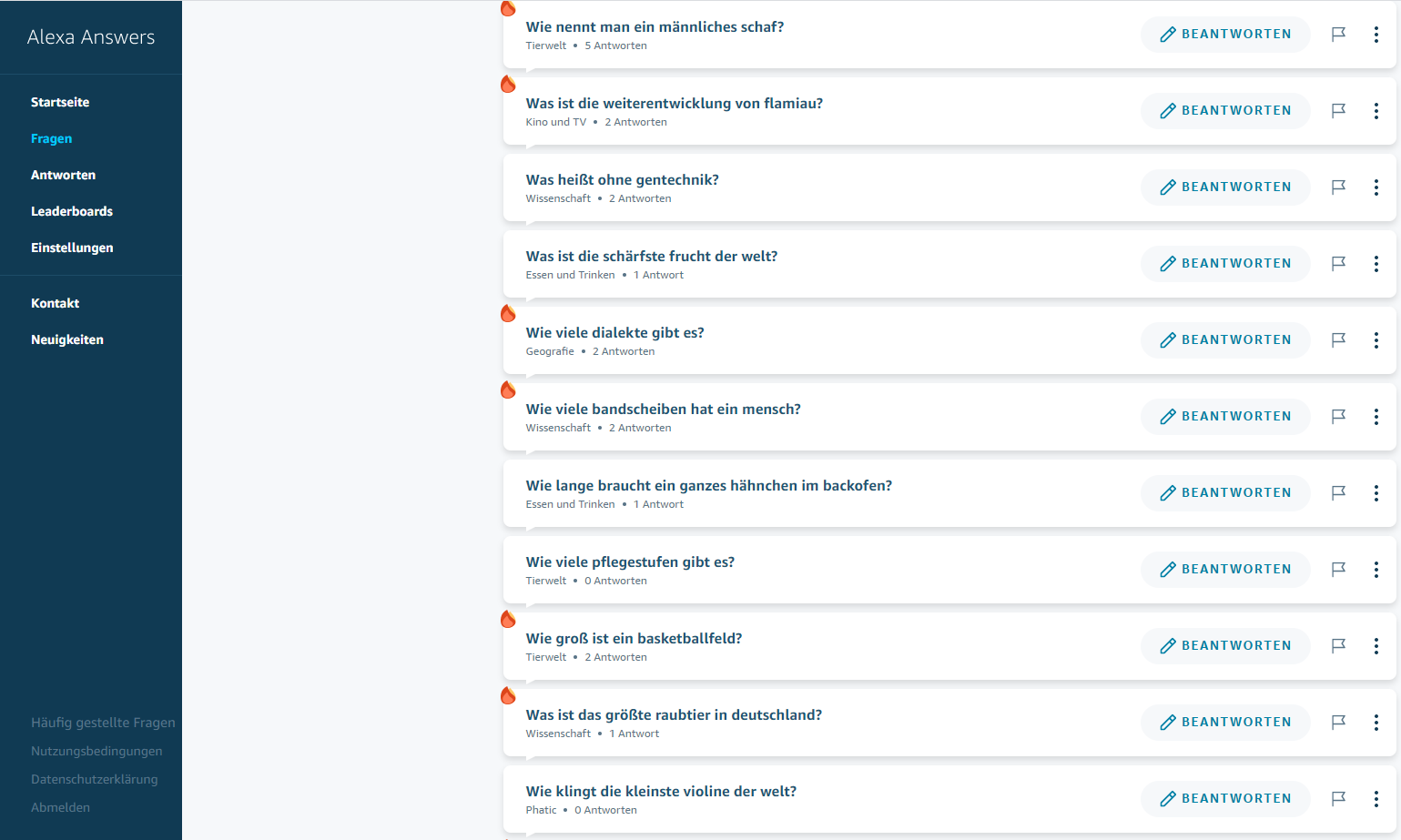Flag the flamiau weiterentwicklung question
Viewport: 1401px width, 840px height.
click(x=1338, y=111)
